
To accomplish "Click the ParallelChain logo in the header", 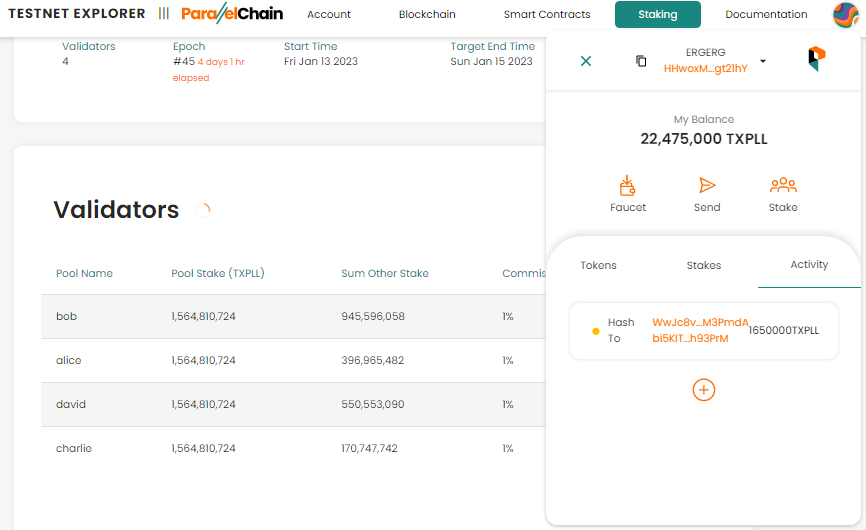I will click(232, 13).
